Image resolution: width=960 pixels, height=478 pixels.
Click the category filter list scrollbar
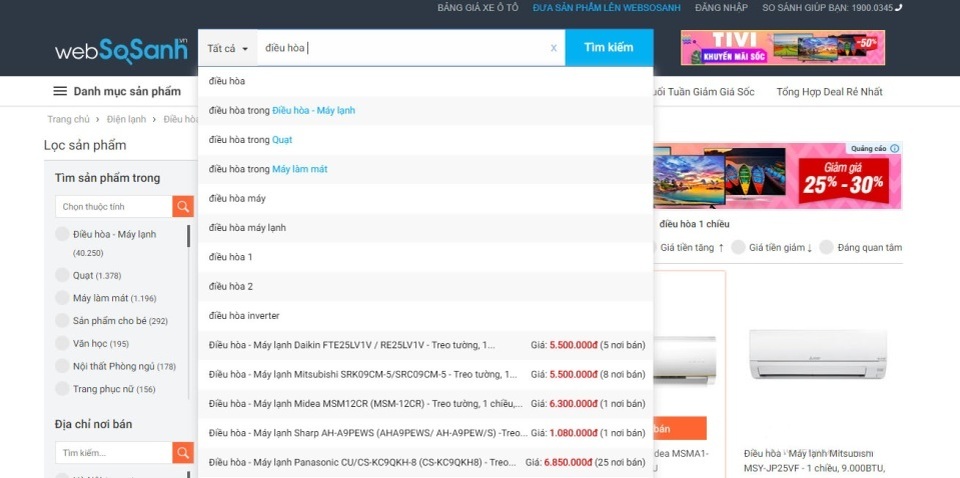pyautogui.click(x=189, y=236)
